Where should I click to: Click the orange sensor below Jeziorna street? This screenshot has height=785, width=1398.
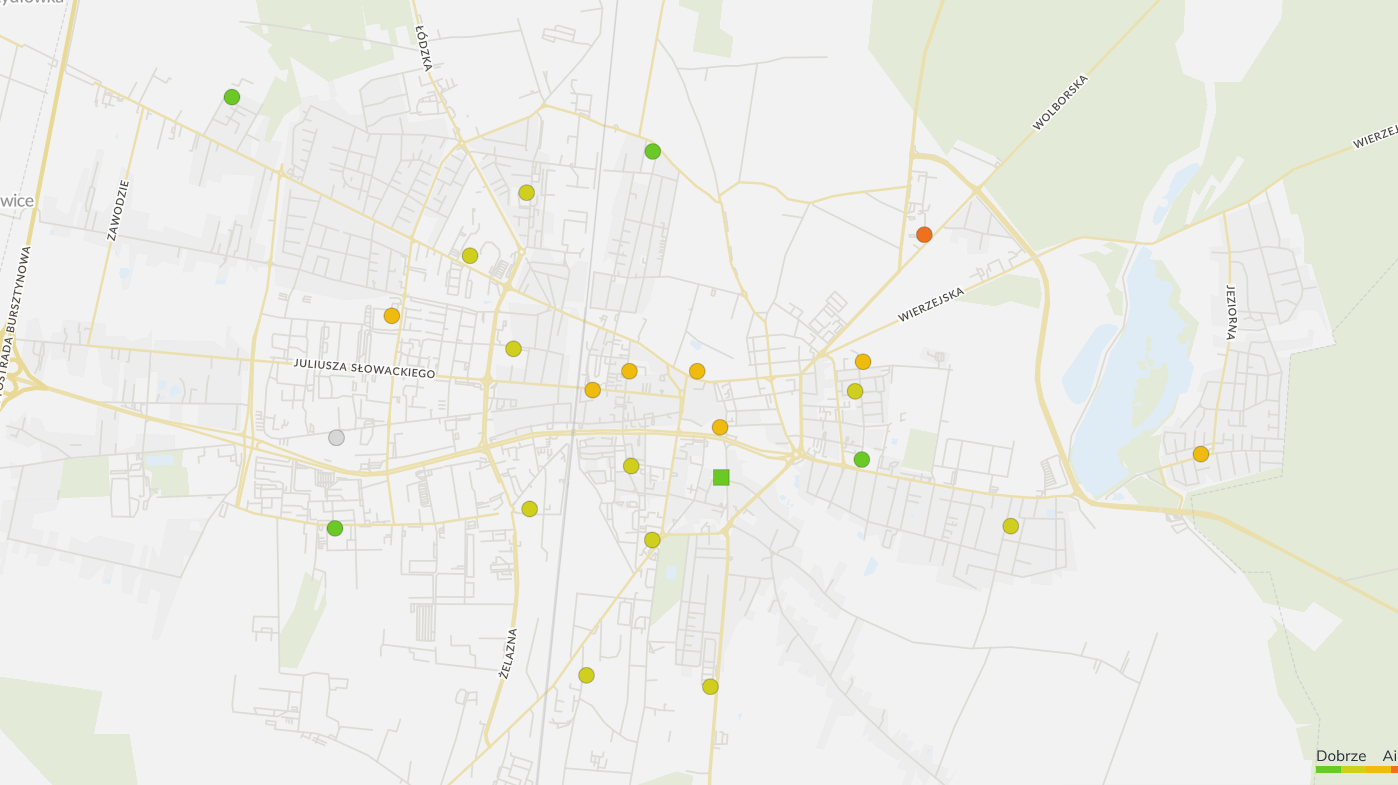[x=1200, y=454]
